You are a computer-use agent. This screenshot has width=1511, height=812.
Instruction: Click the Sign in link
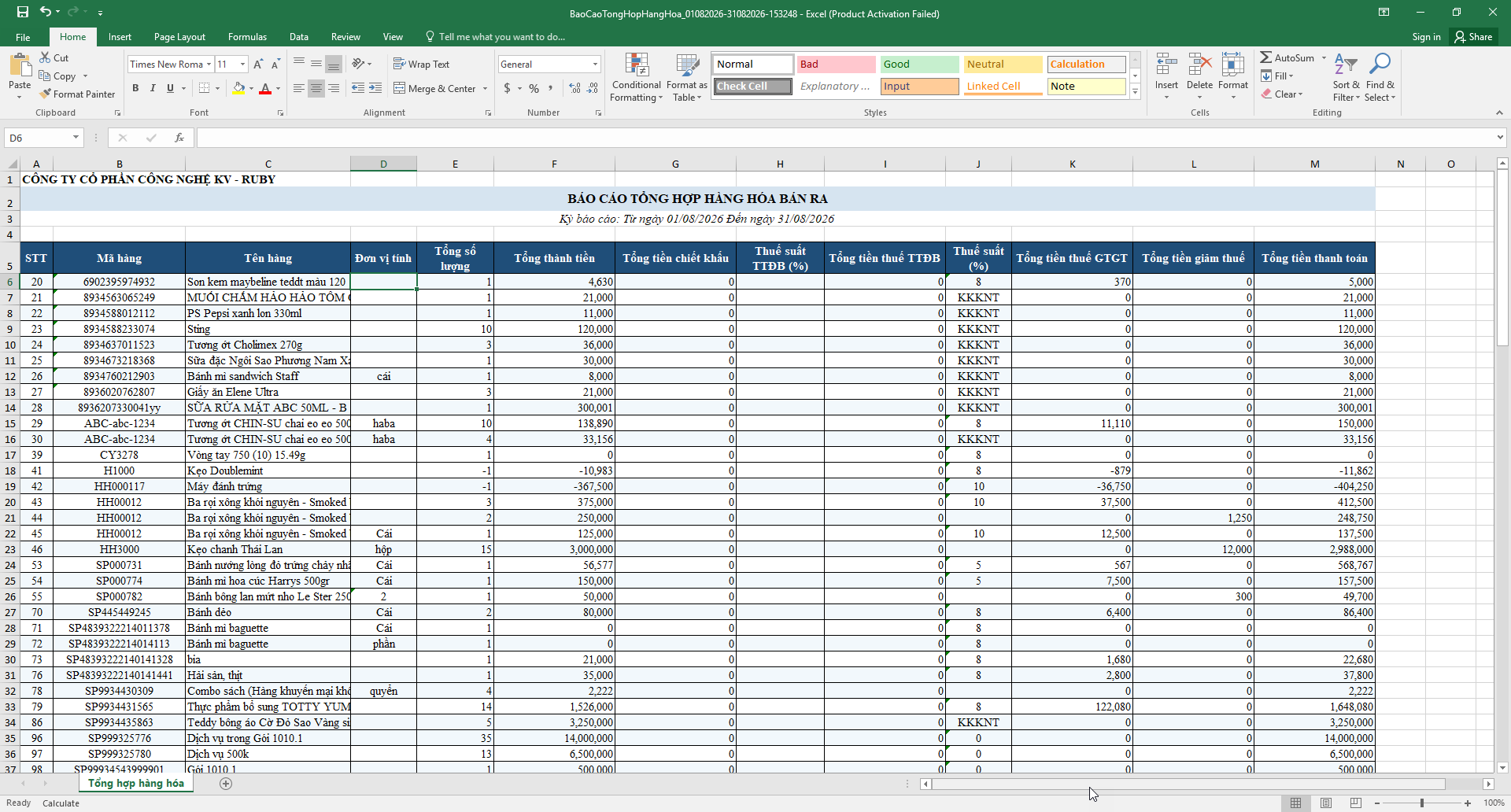pos(1426,37)
